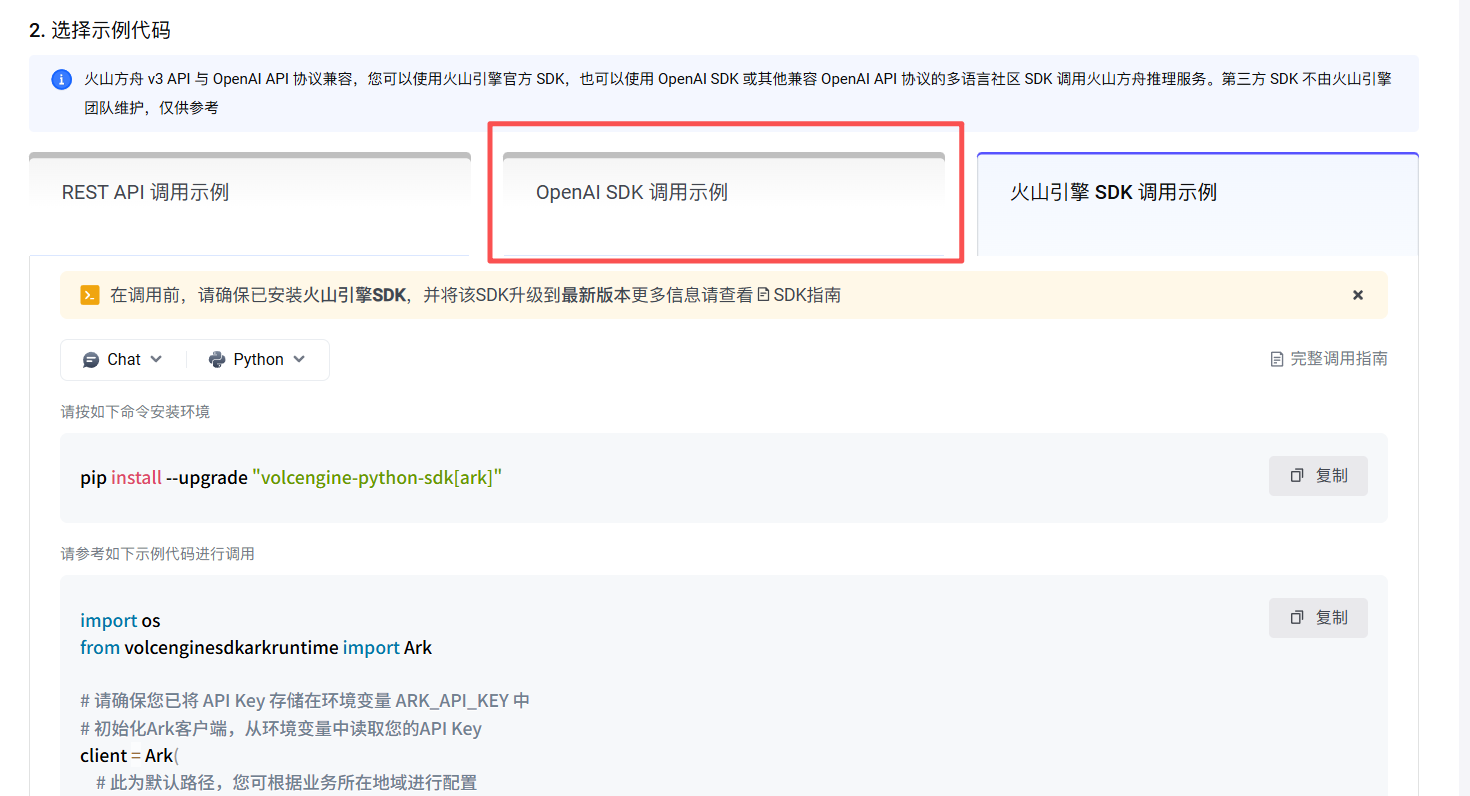Click the blue info icon in the banner

pos(62,79)
